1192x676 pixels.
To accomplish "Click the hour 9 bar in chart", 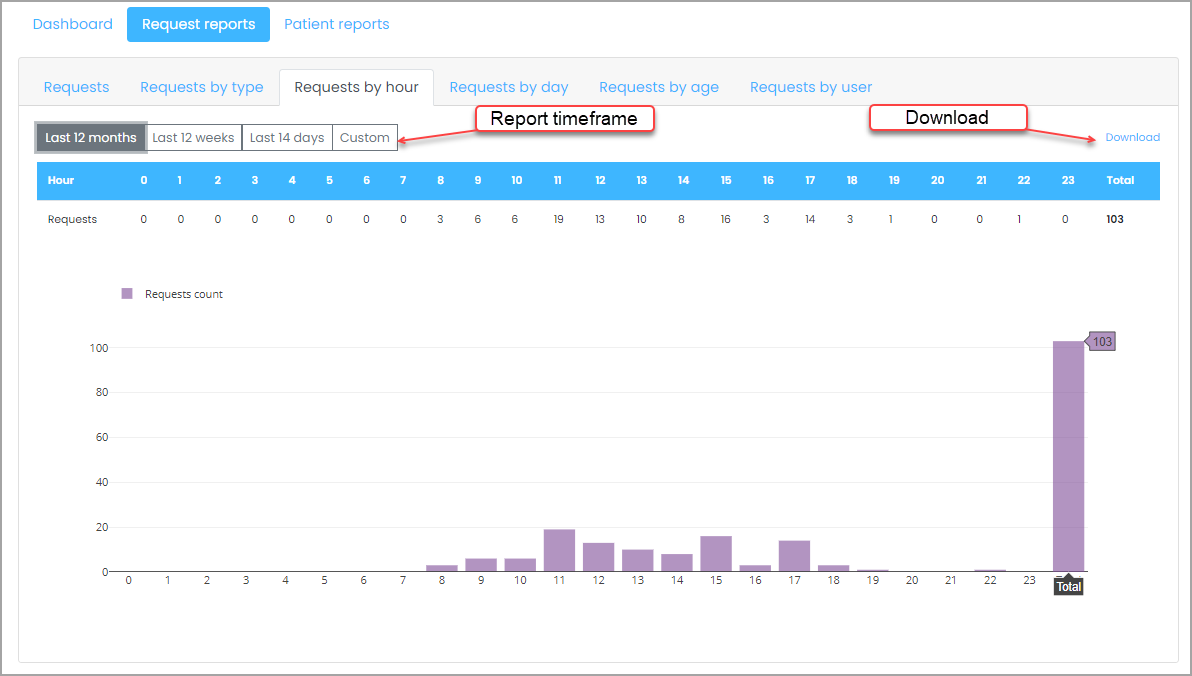I will pyautogui.click(x=481, y=565).
